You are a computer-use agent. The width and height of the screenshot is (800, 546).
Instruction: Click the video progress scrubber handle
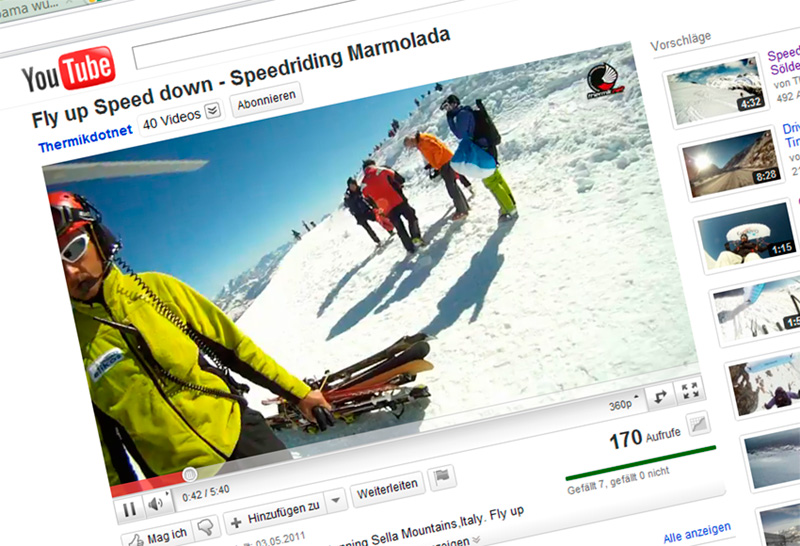coord(189,475)
